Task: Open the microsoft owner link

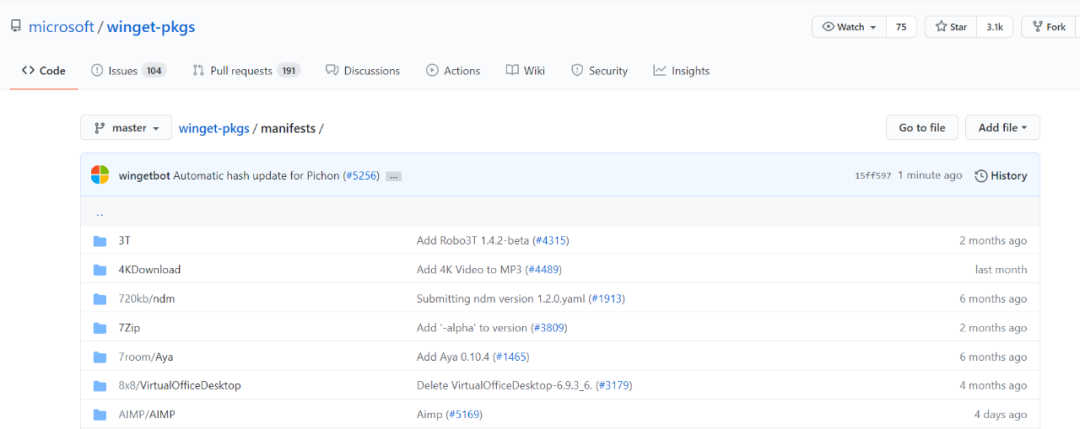Action: pyautogui.click(x=61, y=27)
